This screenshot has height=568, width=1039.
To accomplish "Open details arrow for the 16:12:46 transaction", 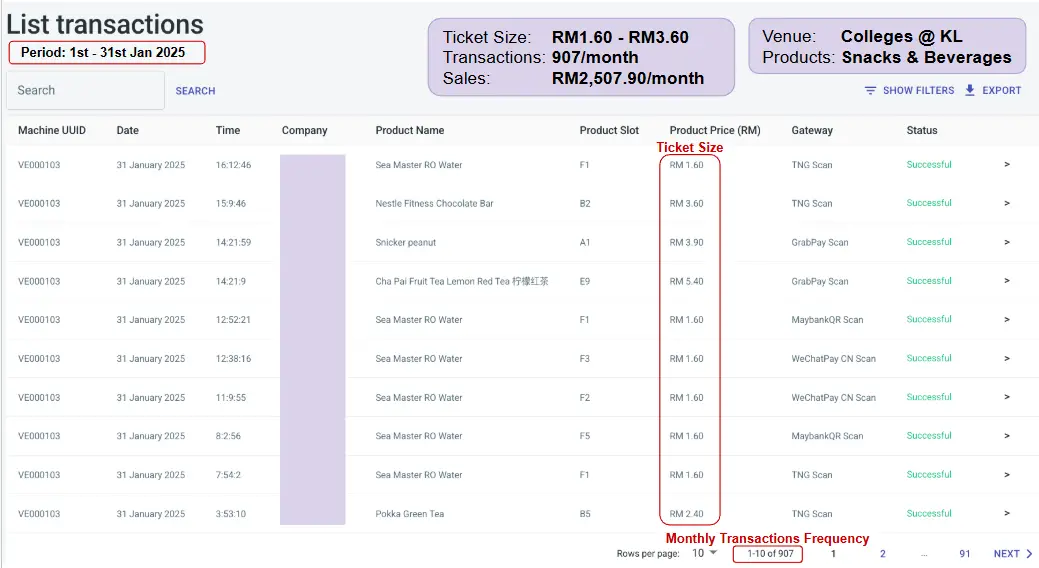I will click(x=1007, y=164).
